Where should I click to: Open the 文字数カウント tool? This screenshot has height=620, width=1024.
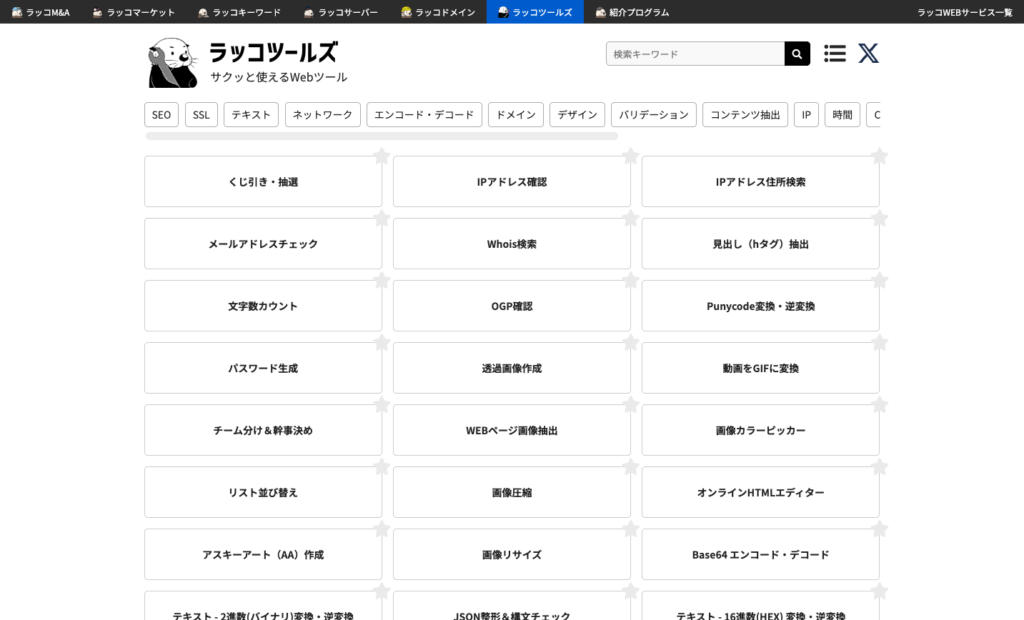click(263, 306)
